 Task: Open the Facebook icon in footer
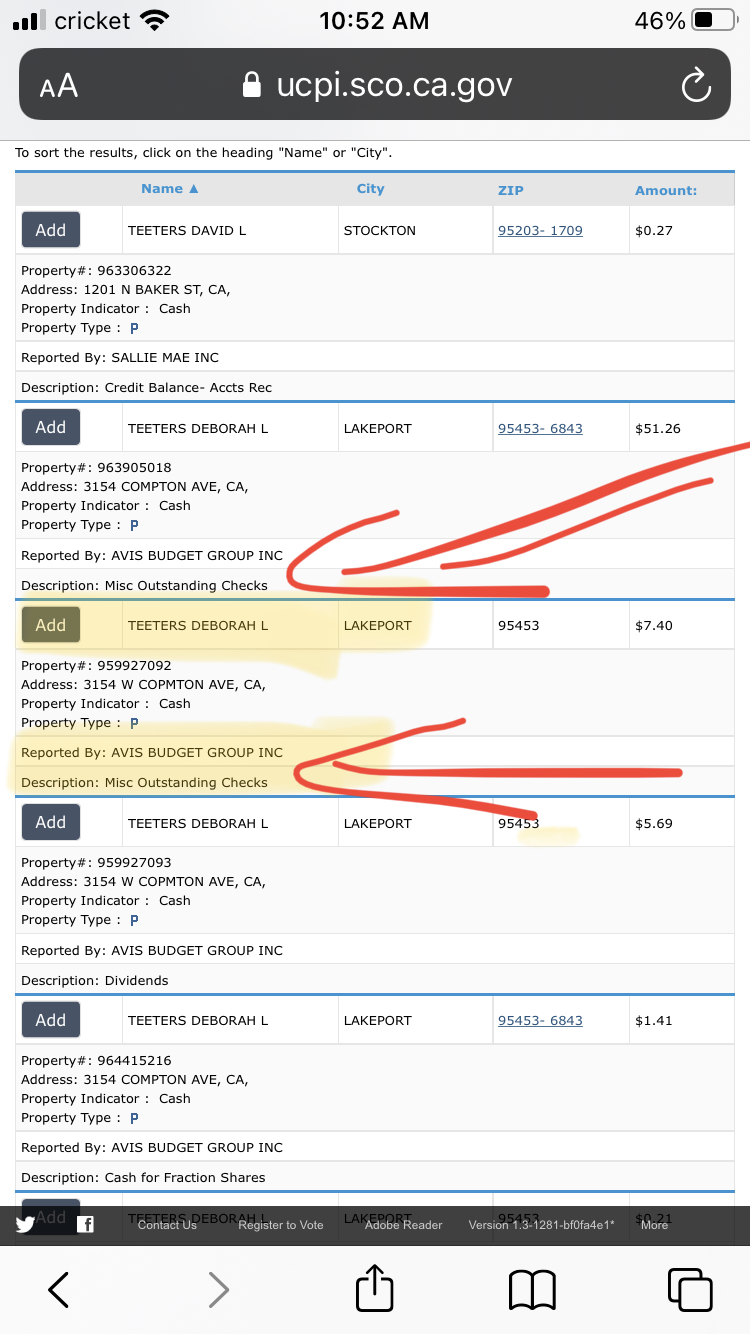tap(86, 1224)
